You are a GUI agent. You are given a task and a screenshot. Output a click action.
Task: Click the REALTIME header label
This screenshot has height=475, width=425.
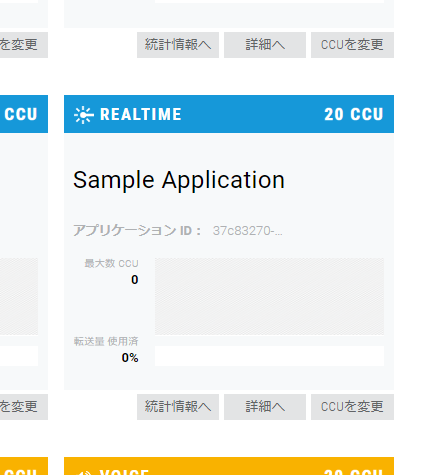click(141, 114)
